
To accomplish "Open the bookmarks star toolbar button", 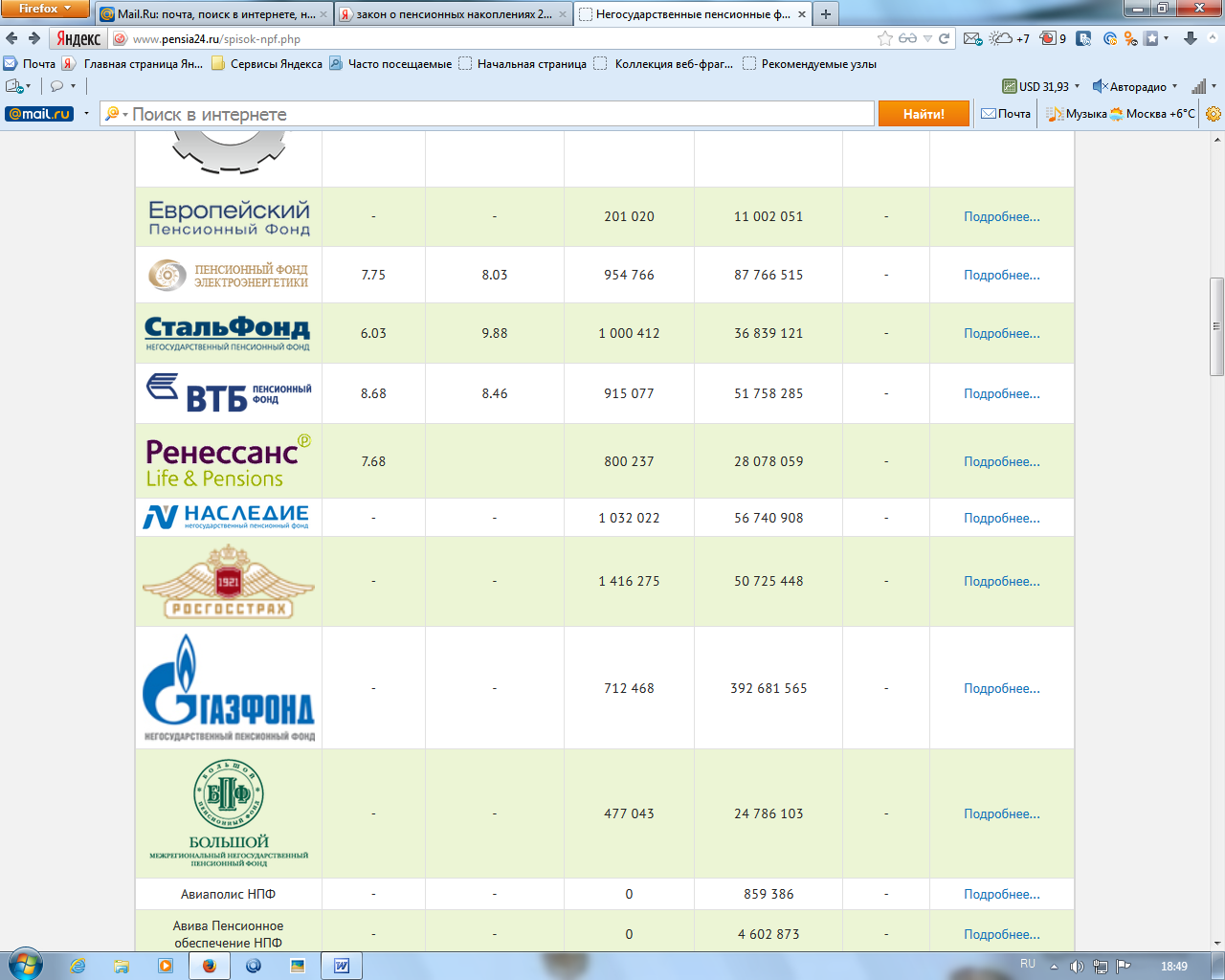I will pyautogui.click(x=1151, y=38).
